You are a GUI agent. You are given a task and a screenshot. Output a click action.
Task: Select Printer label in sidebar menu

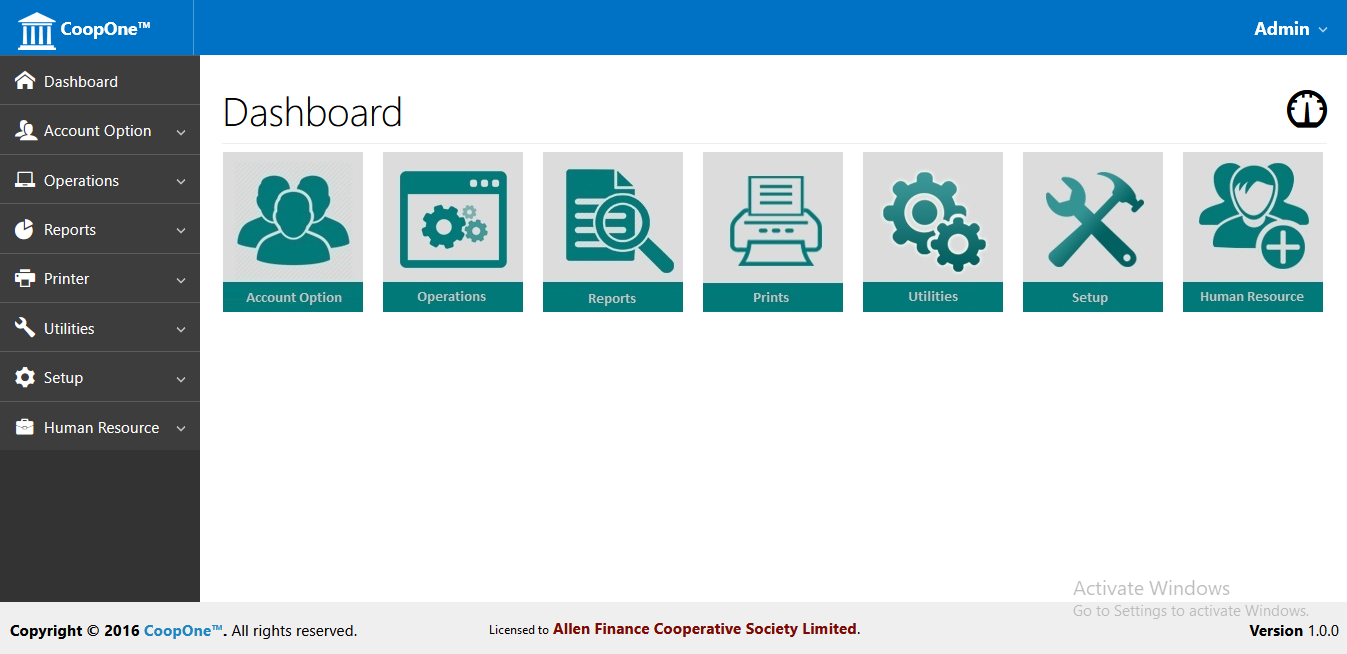67,278
